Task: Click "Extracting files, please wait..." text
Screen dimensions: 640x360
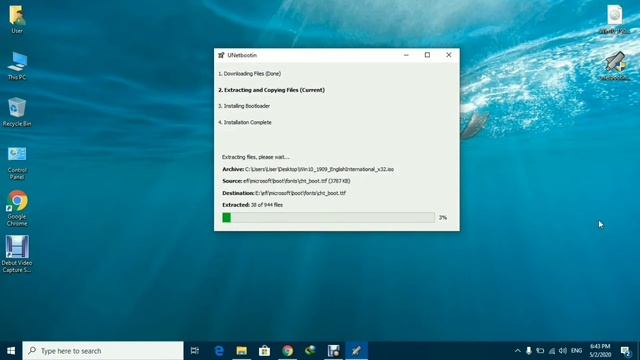Action: (256, 157)
